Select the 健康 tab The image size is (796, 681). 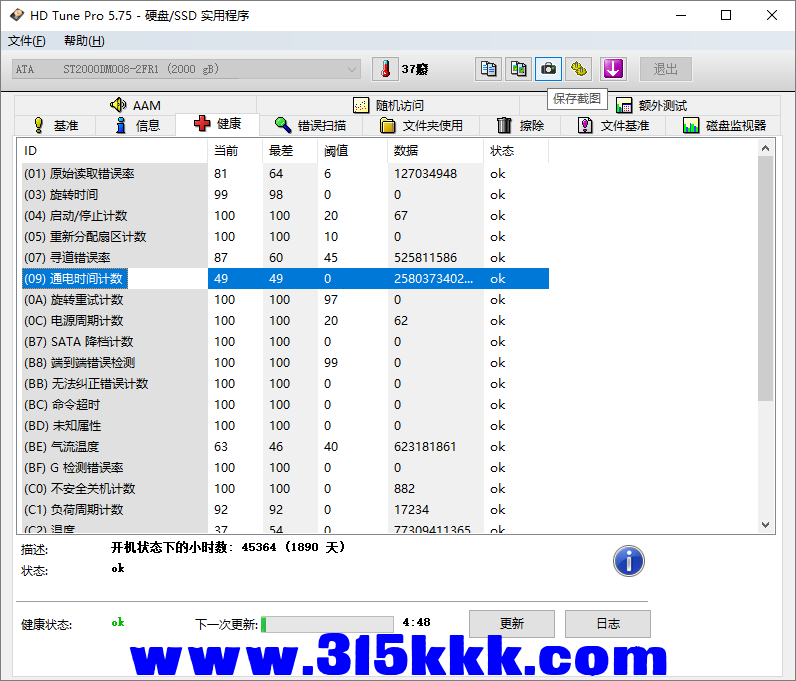[217, 124]
